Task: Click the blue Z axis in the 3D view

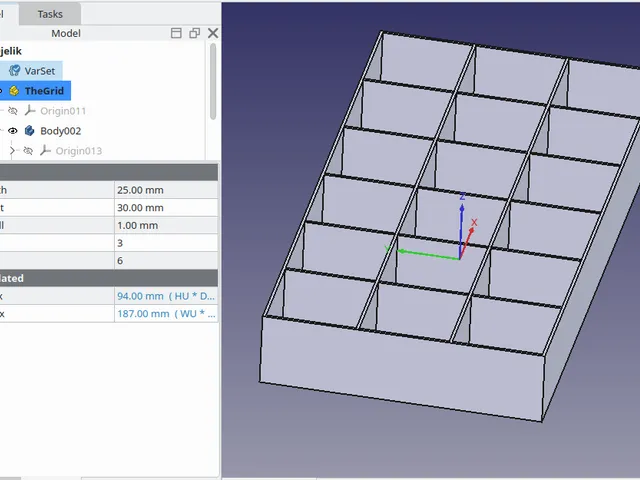Action: click(x=461, y=231)
